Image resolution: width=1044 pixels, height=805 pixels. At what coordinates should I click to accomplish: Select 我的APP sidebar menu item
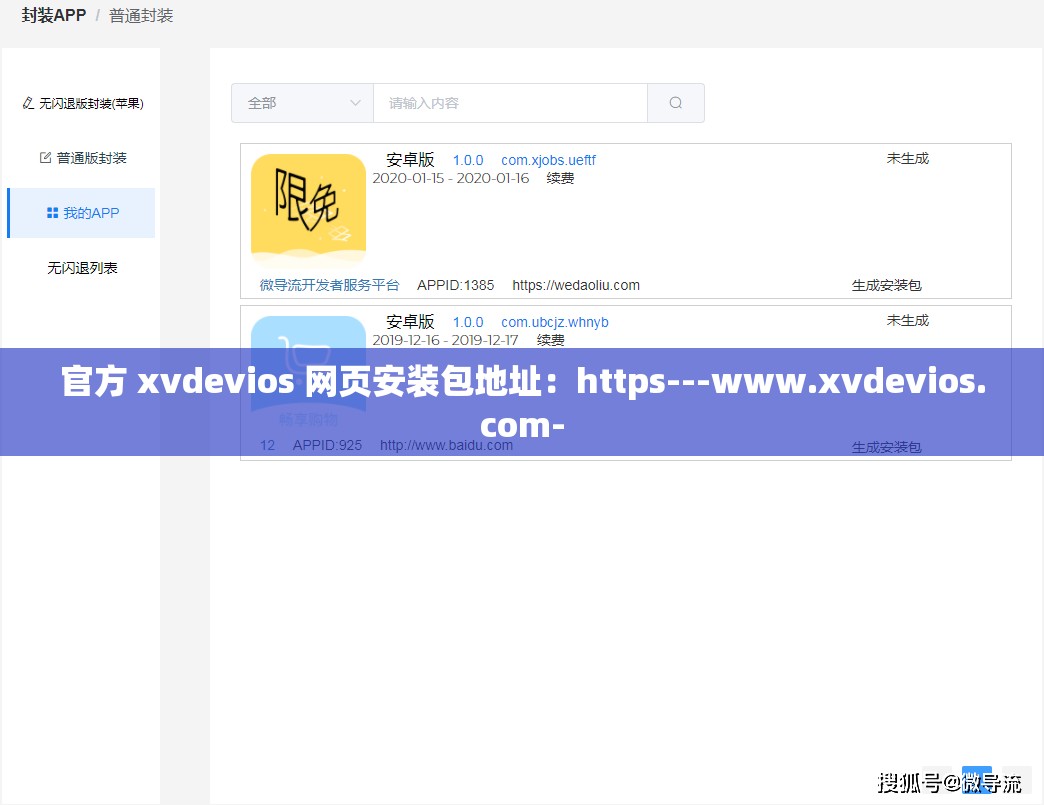81,213
